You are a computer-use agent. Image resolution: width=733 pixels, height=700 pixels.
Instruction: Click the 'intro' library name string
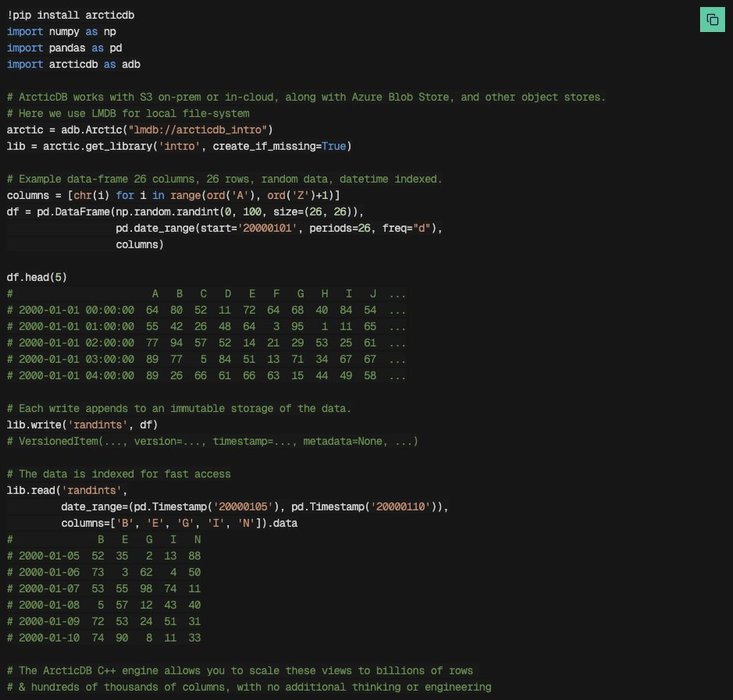[x=179, y=146]
